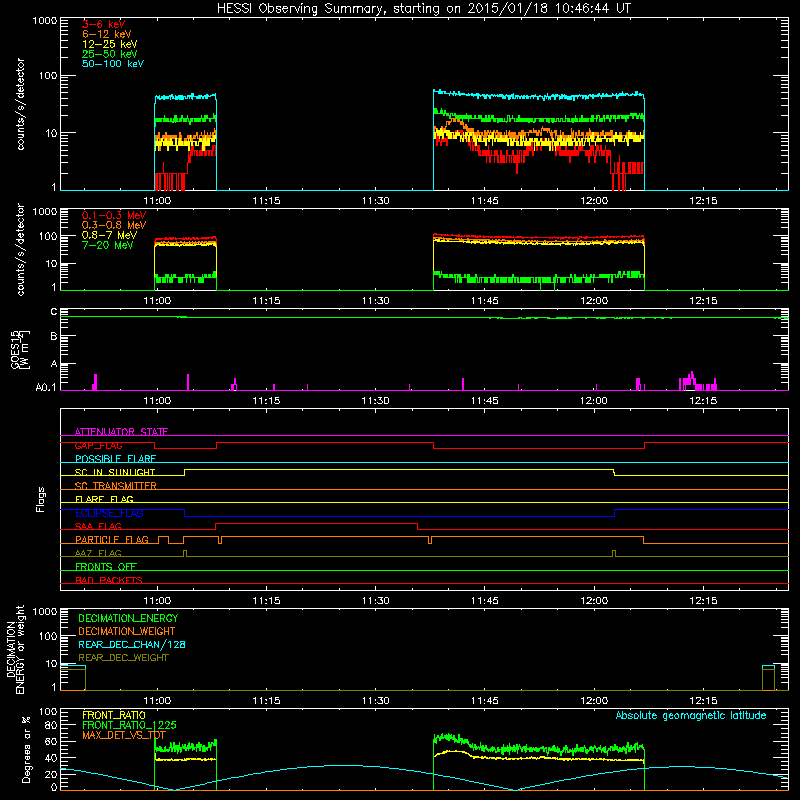
Task: Click the 'REAR_DEC_CHAN/128' legend label
Action: (x=132, y=644)
